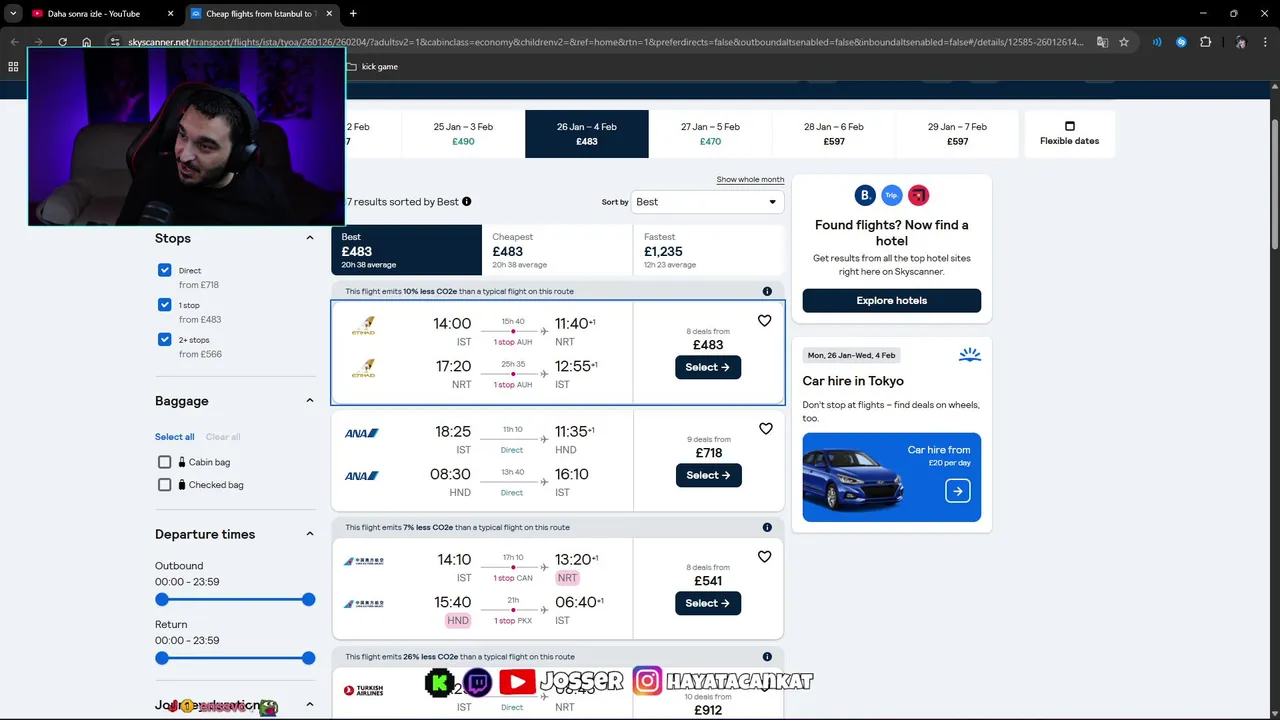The height and width of the screenshot is (720, 1280).
Task: Open browser extensions puzzle icon
Action: [1205, 42]
